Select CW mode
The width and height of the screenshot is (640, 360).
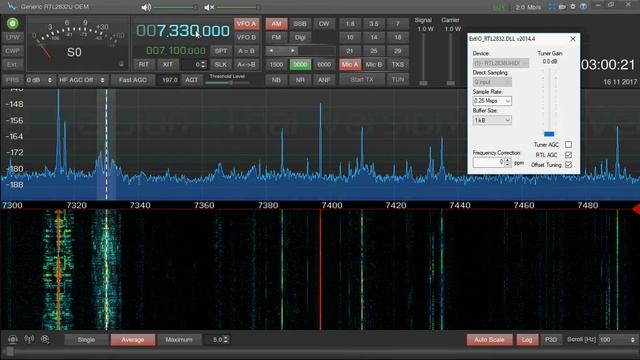[x=324, y=24]
